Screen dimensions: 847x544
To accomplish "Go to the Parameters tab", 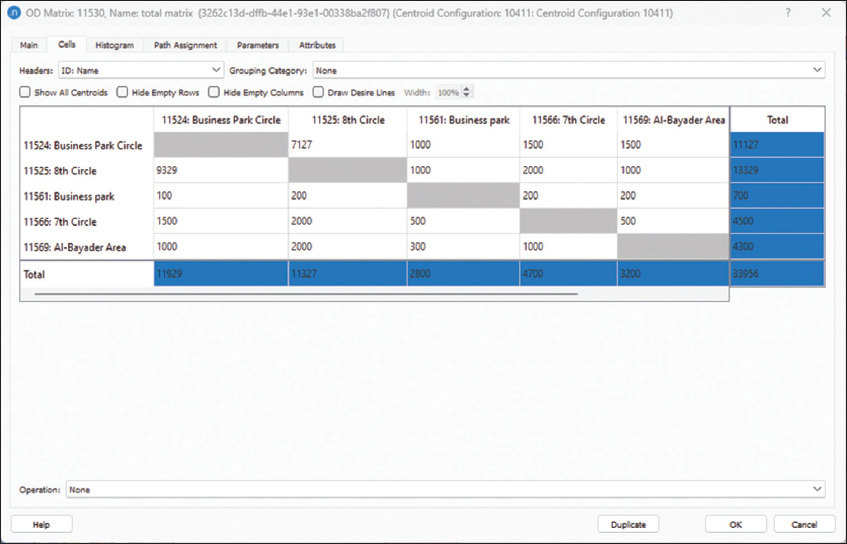I will [258, 45].
